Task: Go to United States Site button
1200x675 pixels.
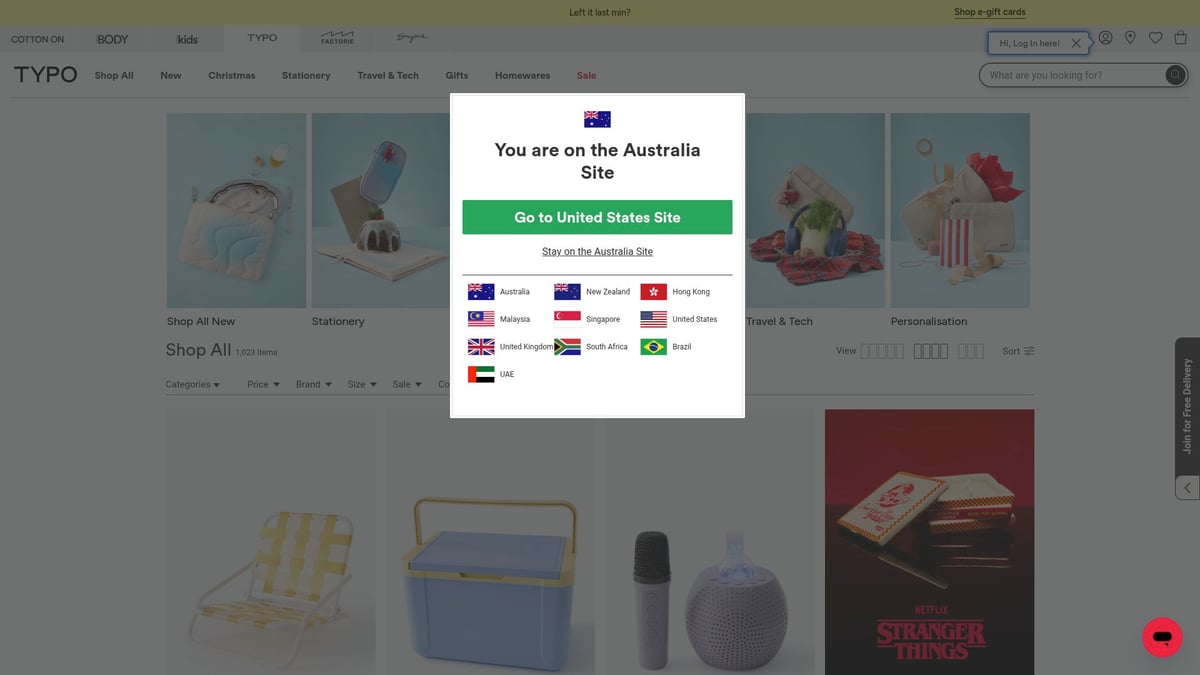Action: (x=597, y=217)
